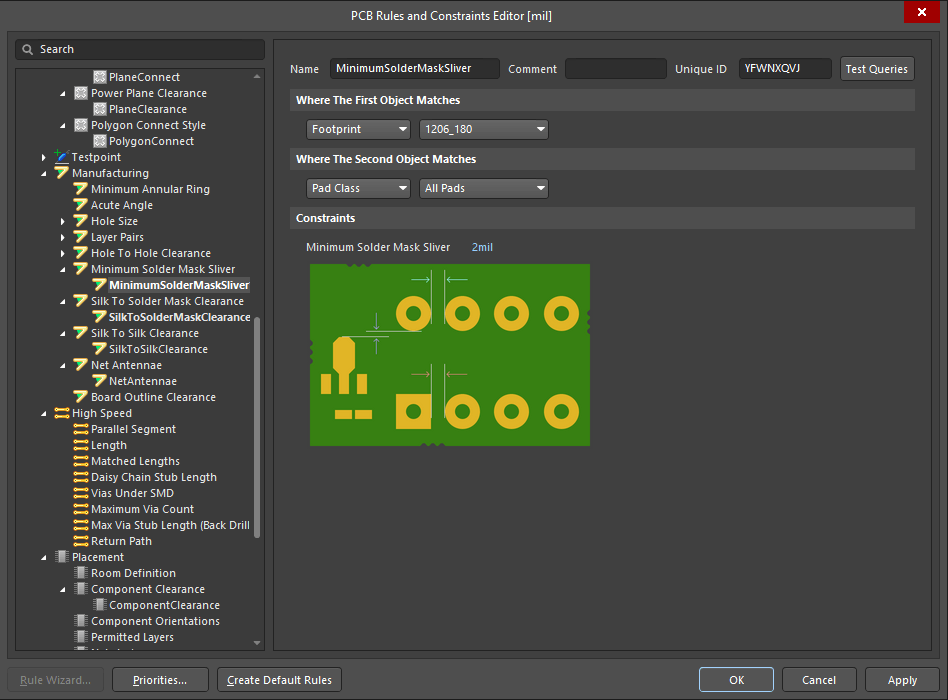Select the Net Antennae rule icon
Viewport: 948px width, 700px height.
click(x=81, y=365)
